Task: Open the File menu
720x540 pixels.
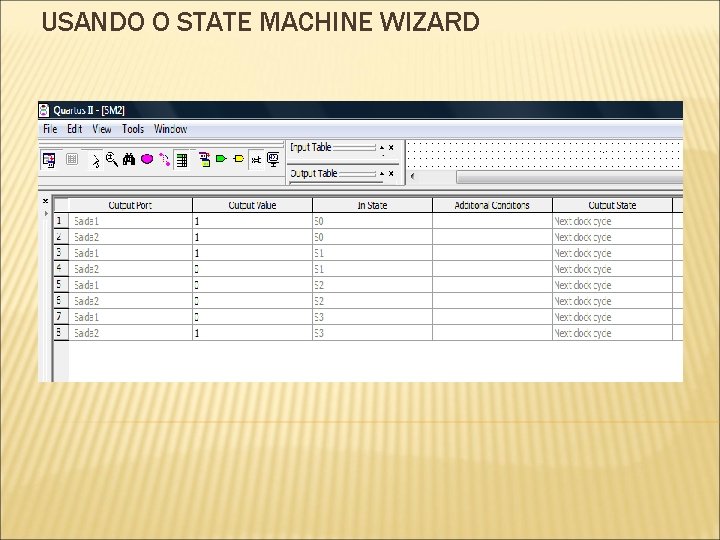Action: point(50,129)
